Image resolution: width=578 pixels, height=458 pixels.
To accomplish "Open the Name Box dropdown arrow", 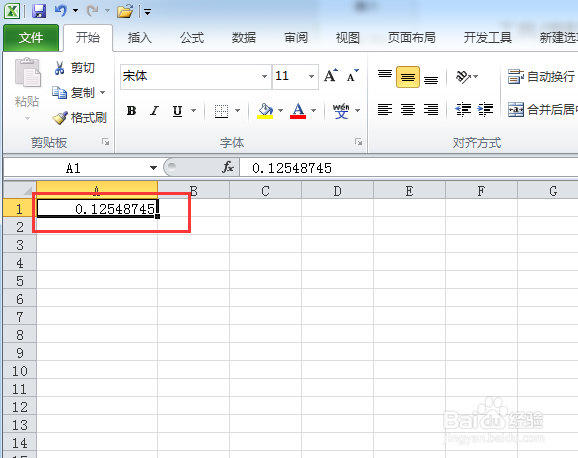I will (153, 168).
